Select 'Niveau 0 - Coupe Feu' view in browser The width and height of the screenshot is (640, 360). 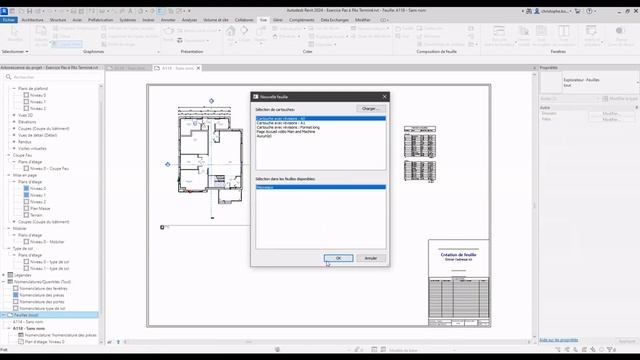pos(49,168)
